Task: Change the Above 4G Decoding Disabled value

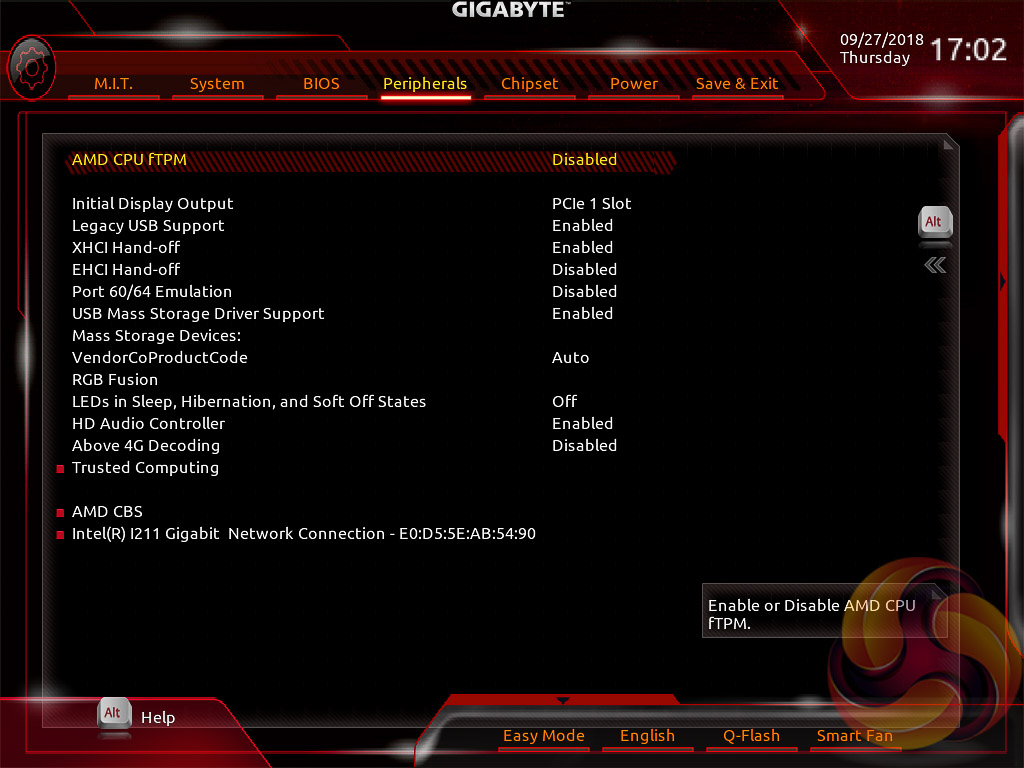Action: coord(584,445)
